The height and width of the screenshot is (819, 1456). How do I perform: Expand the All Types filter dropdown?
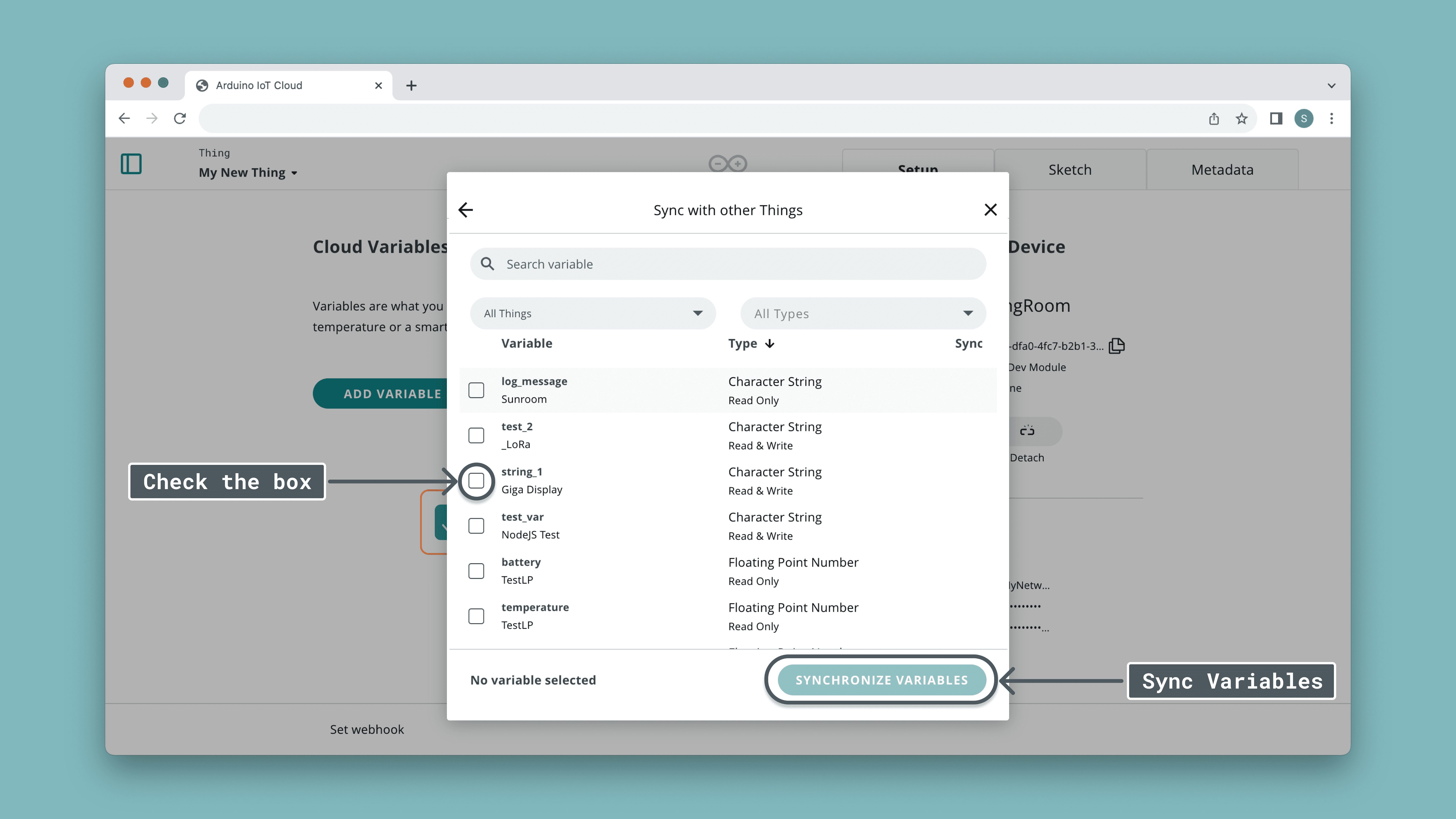(862, 313)
